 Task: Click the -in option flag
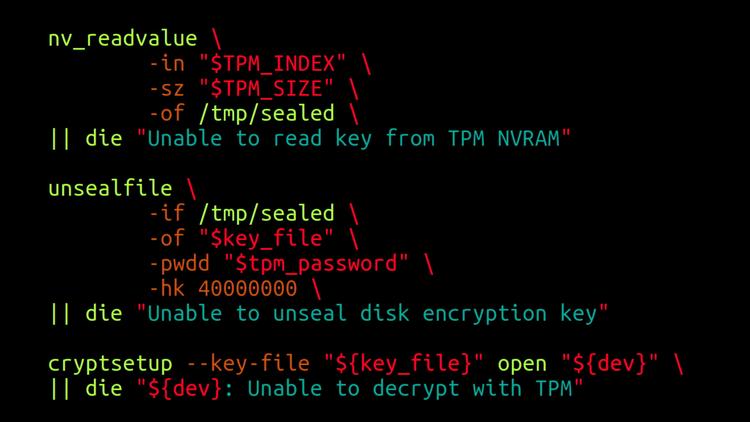[167, 64]
